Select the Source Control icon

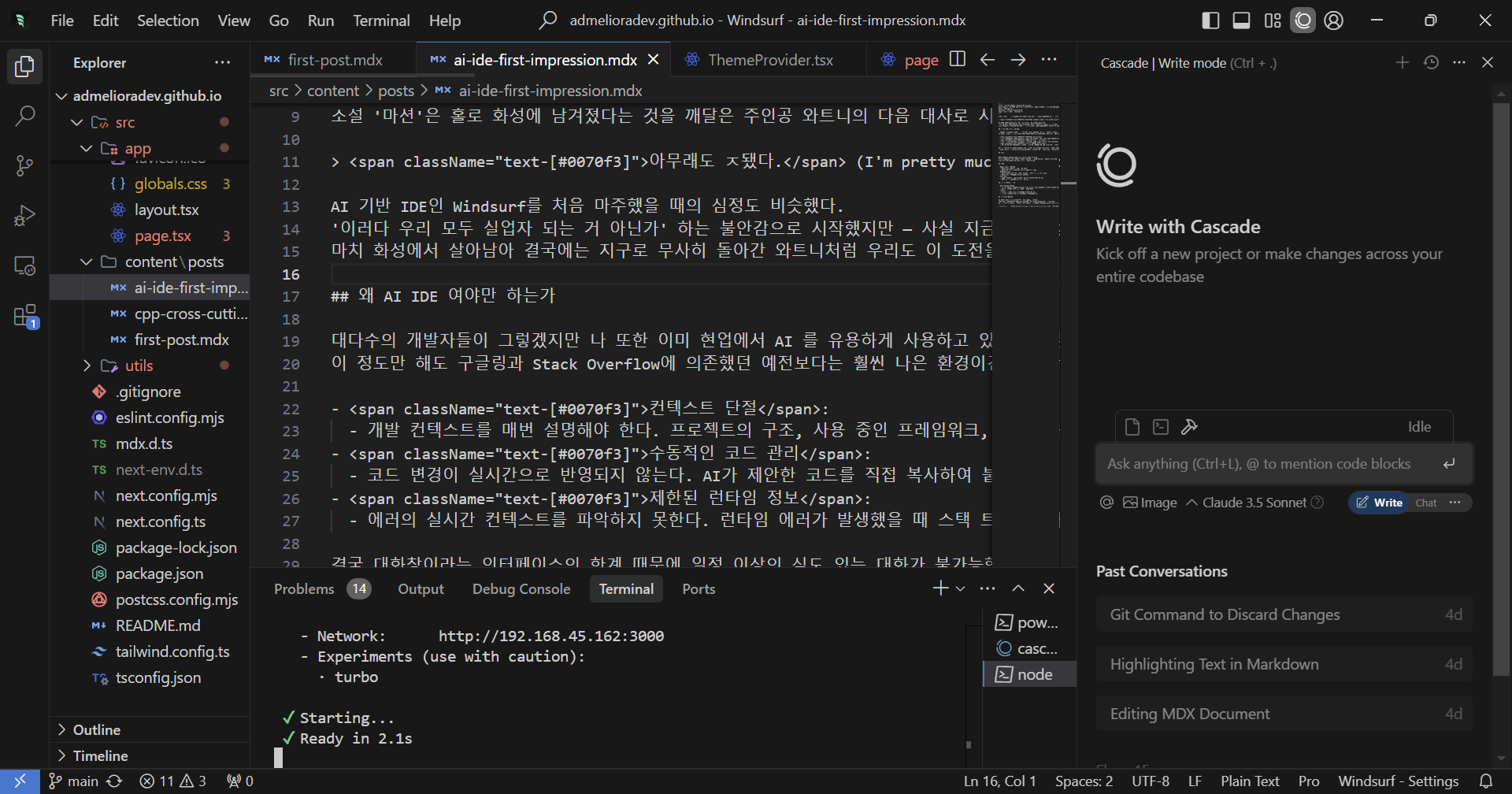click(24, 165)
